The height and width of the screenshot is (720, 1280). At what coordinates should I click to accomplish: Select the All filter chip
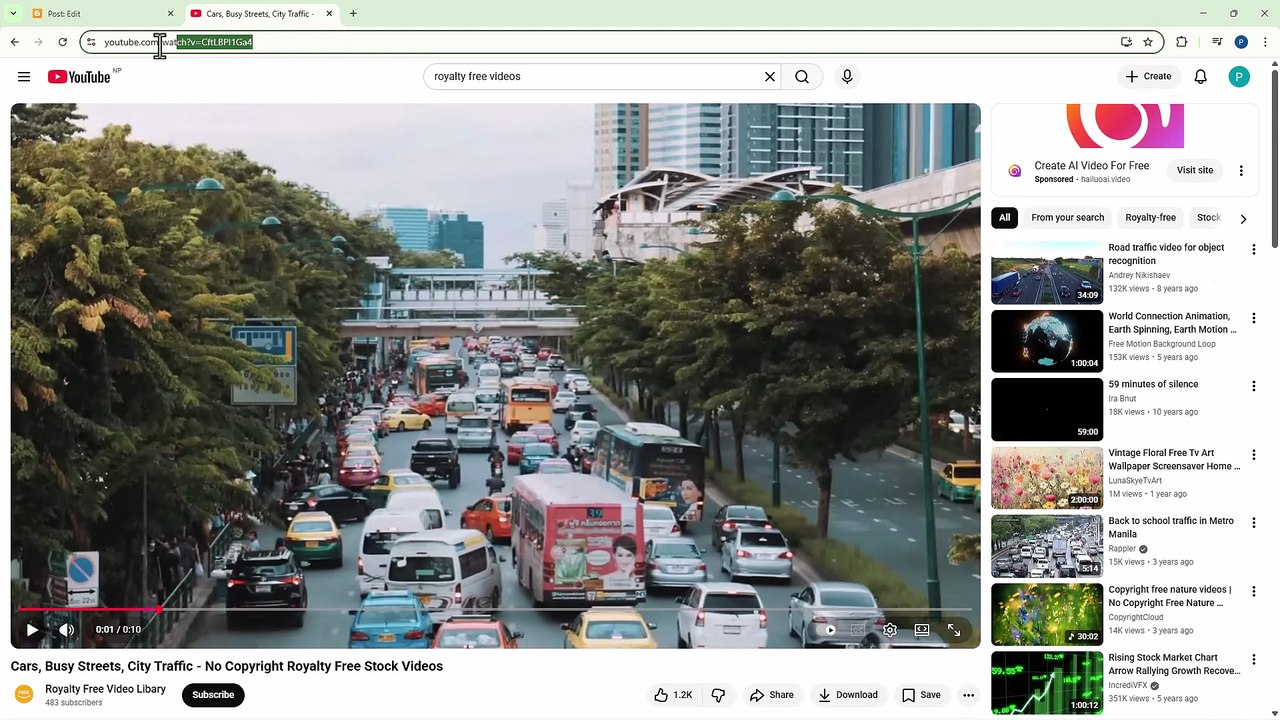[x=1004, y=218]
